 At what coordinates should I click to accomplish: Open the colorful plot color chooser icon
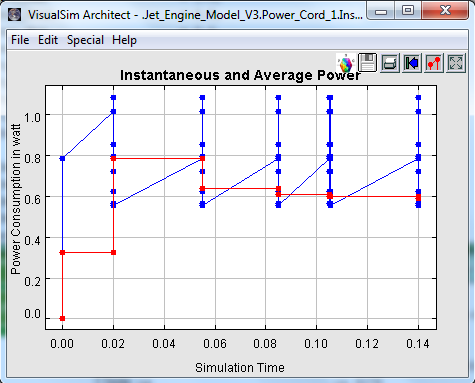[346, 63]
